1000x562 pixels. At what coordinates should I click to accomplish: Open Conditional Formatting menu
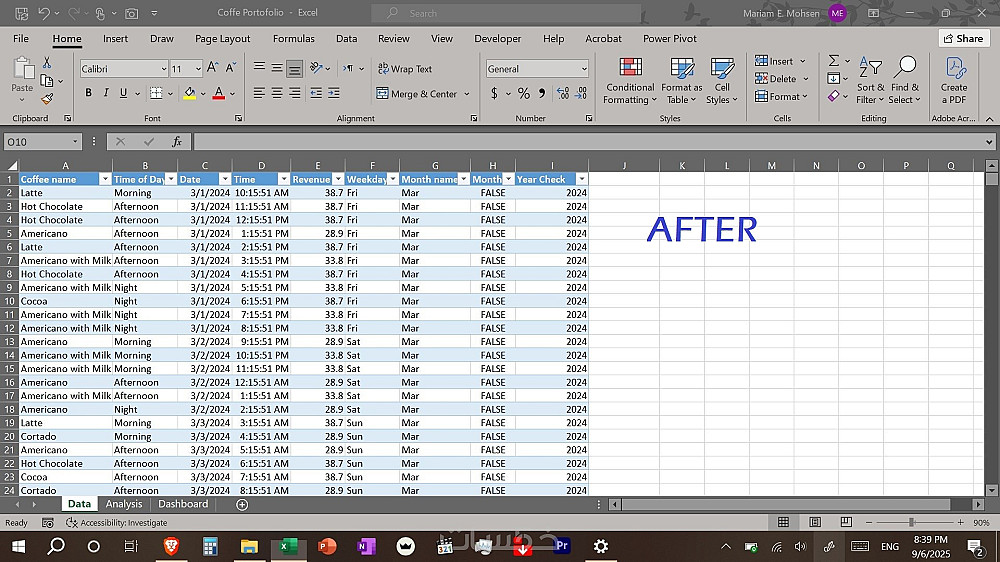click(x=630, y=81)
